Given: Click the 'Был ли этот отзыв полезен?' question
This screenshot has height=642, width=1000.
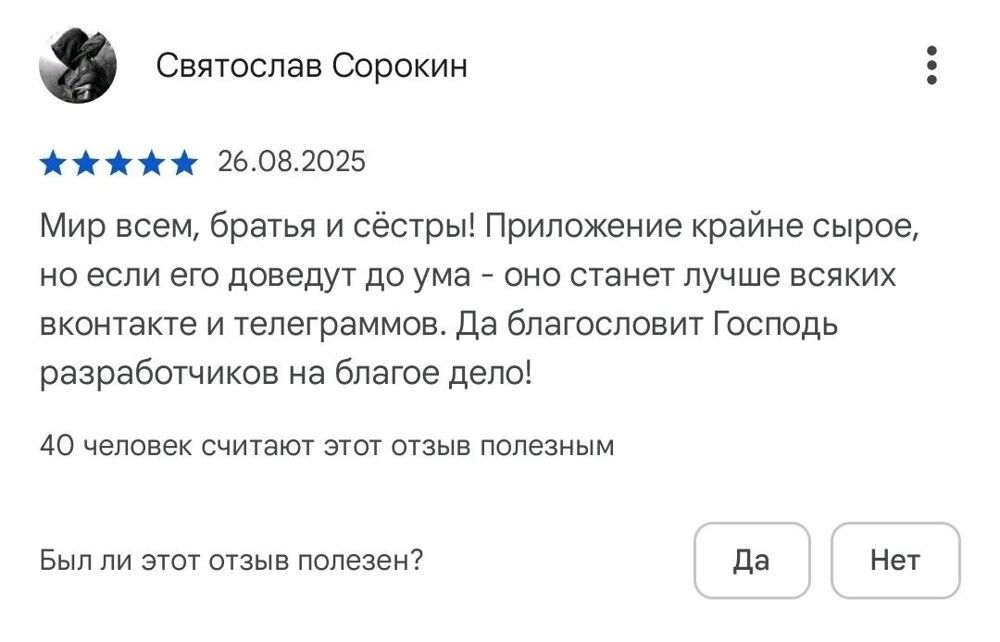Looking at the screenshot, I should (231, 560).
